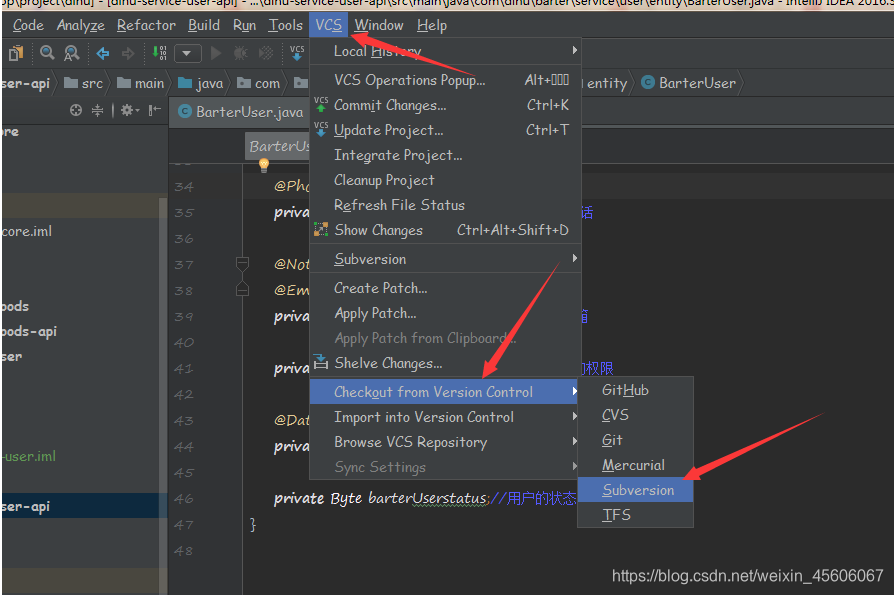Open the Tools menu
The width and height of the screenshot is (894, 595).
285,26
